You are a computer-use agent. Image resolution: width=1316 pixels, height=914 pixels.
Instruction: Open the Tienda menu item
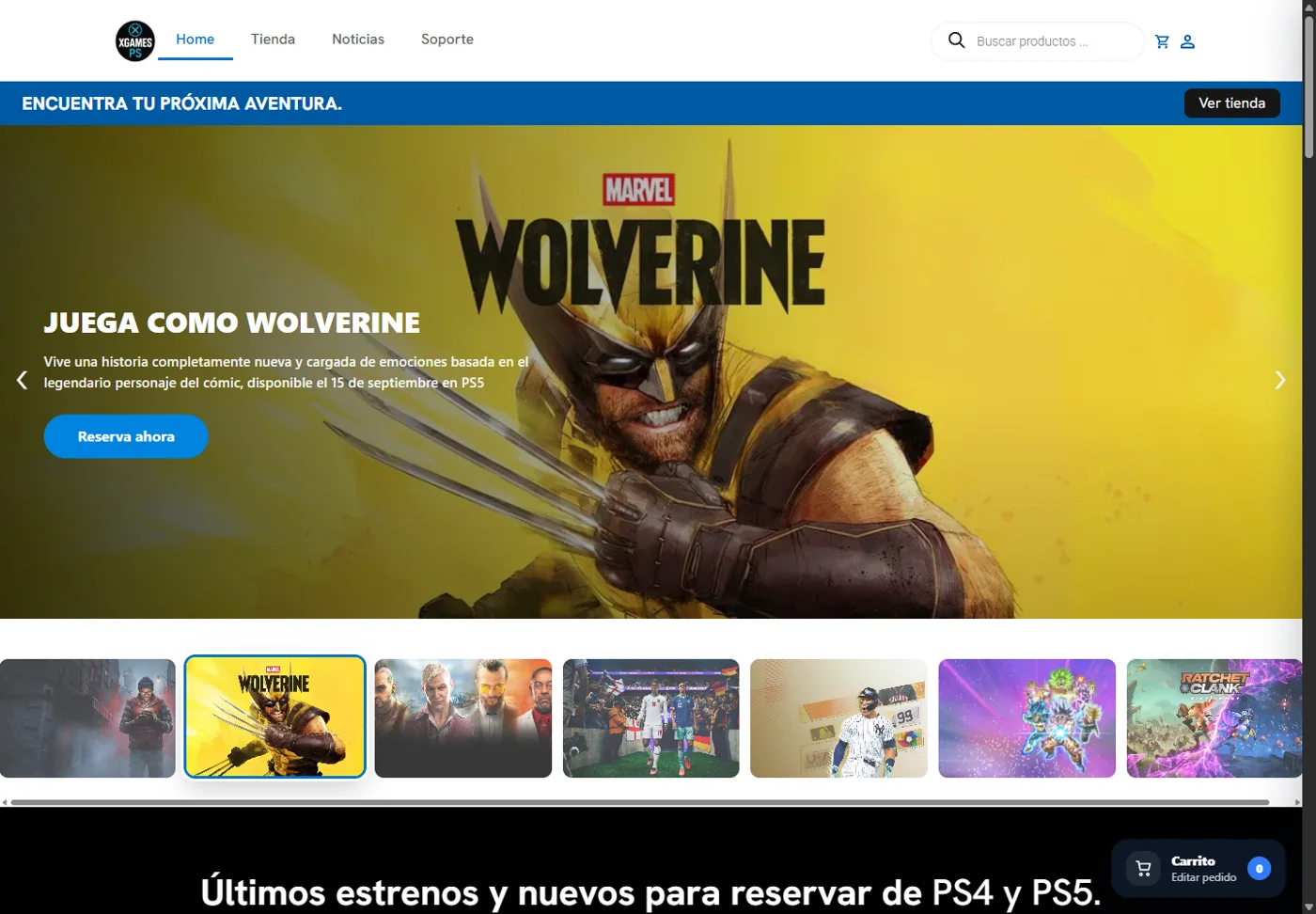tap(273, 39)
